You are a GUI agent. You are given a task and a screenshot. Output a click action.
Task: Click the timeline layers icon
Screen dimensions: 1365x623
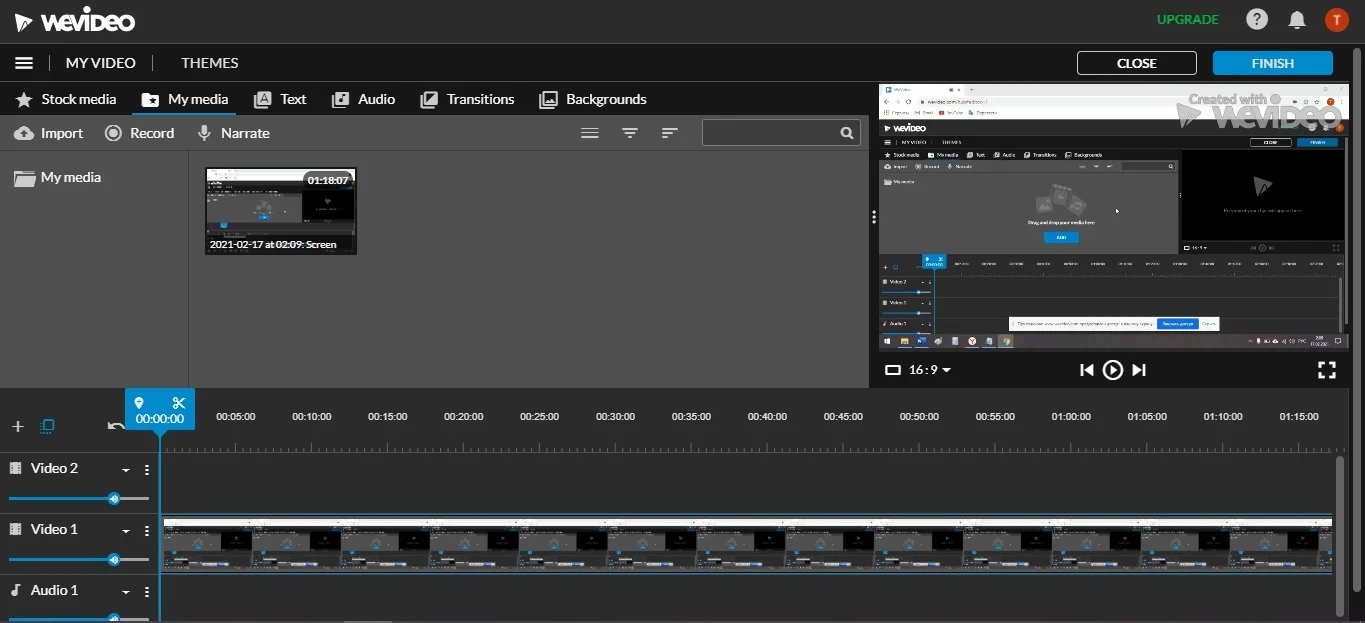coord(47,426)
